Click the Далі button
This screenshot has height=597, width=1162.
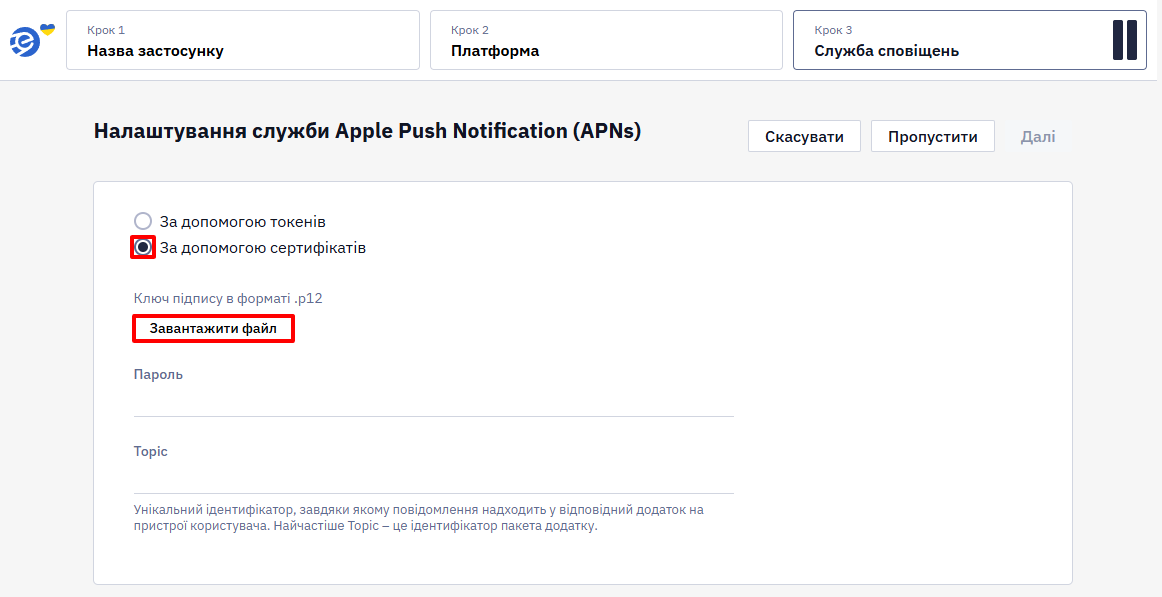[1038, 136]
